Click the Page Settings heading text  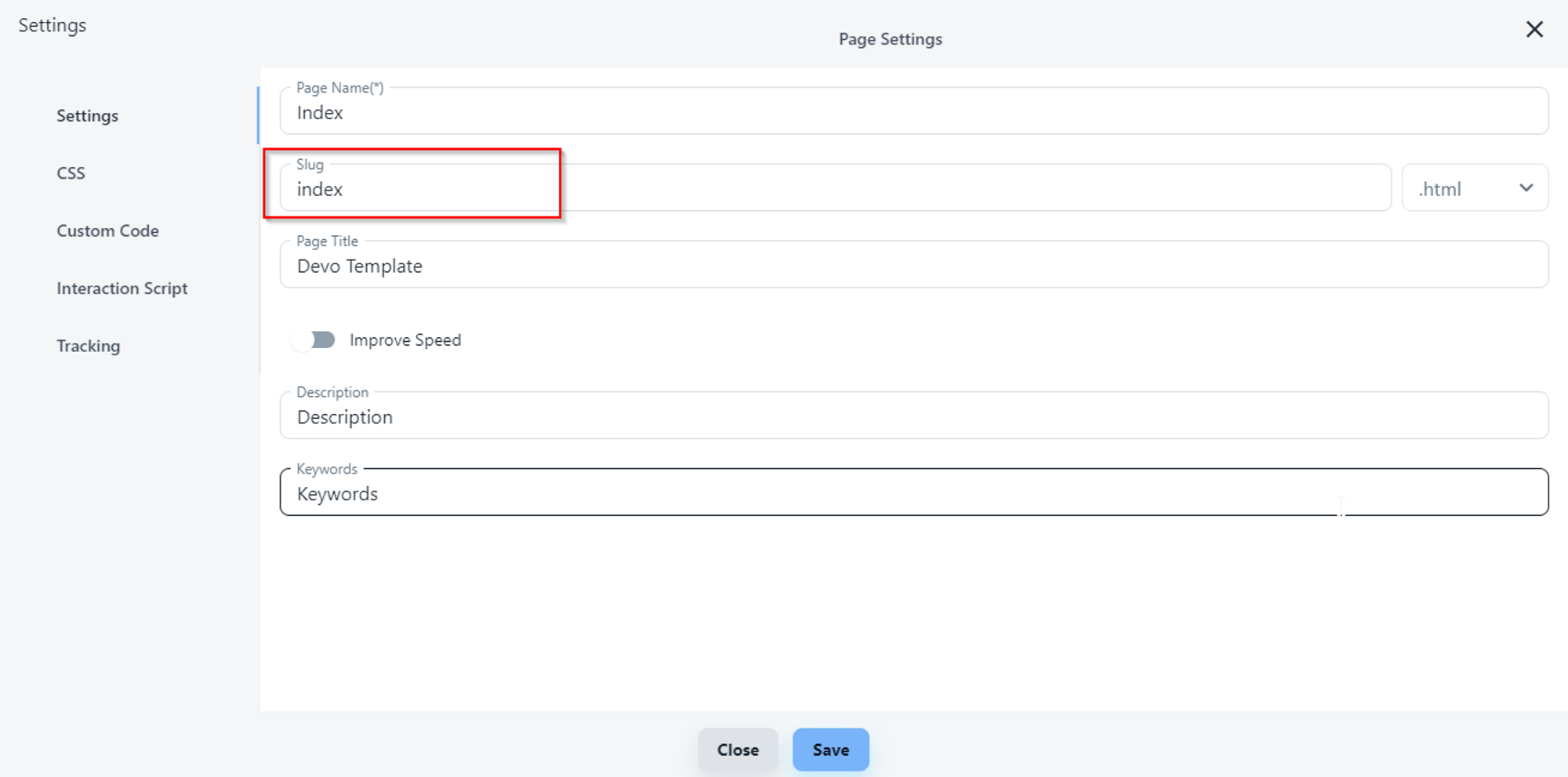click(x=890, y=39)
